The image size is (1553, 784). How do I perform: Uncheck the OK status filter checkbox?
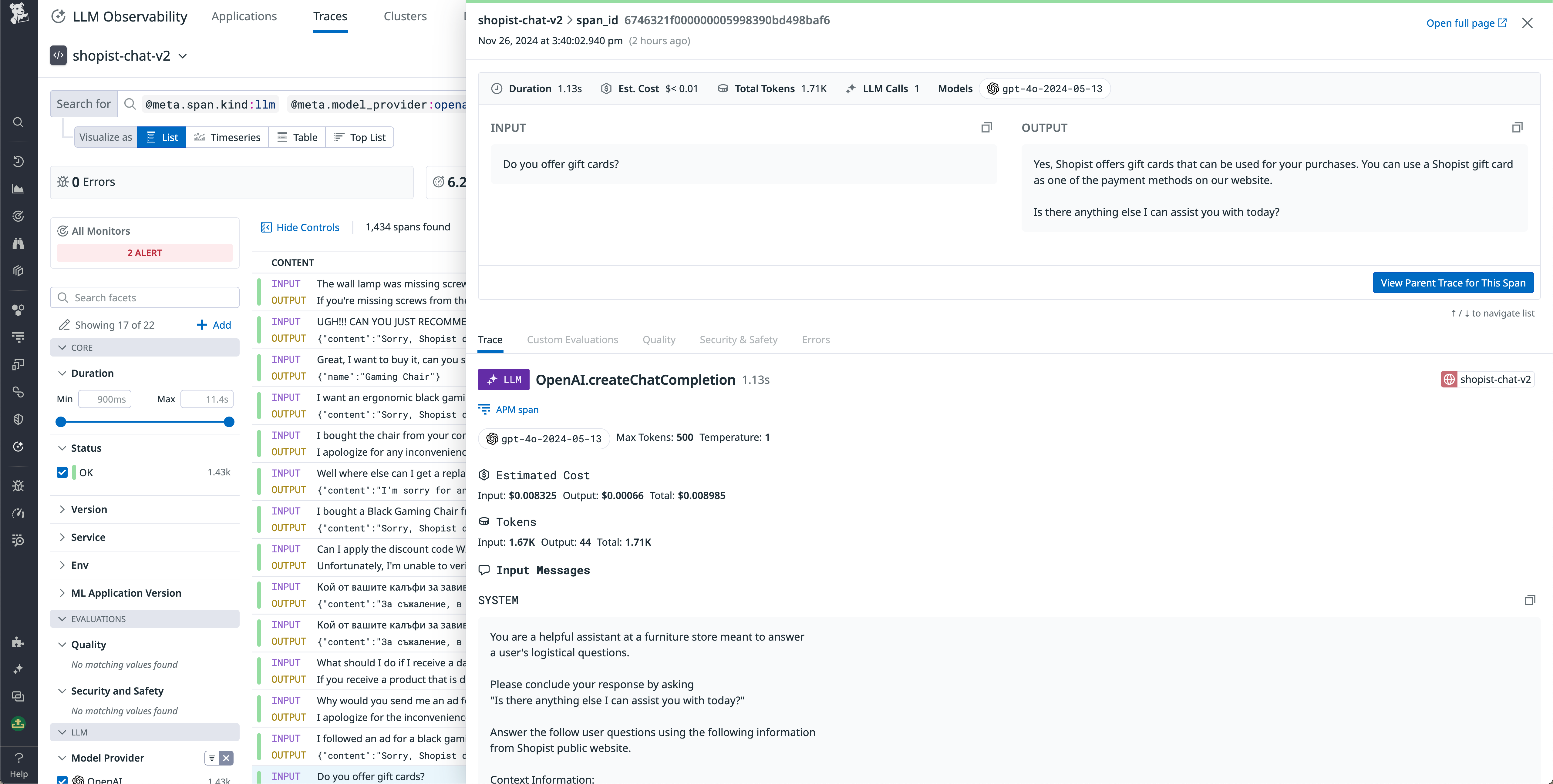coord(62,472)
